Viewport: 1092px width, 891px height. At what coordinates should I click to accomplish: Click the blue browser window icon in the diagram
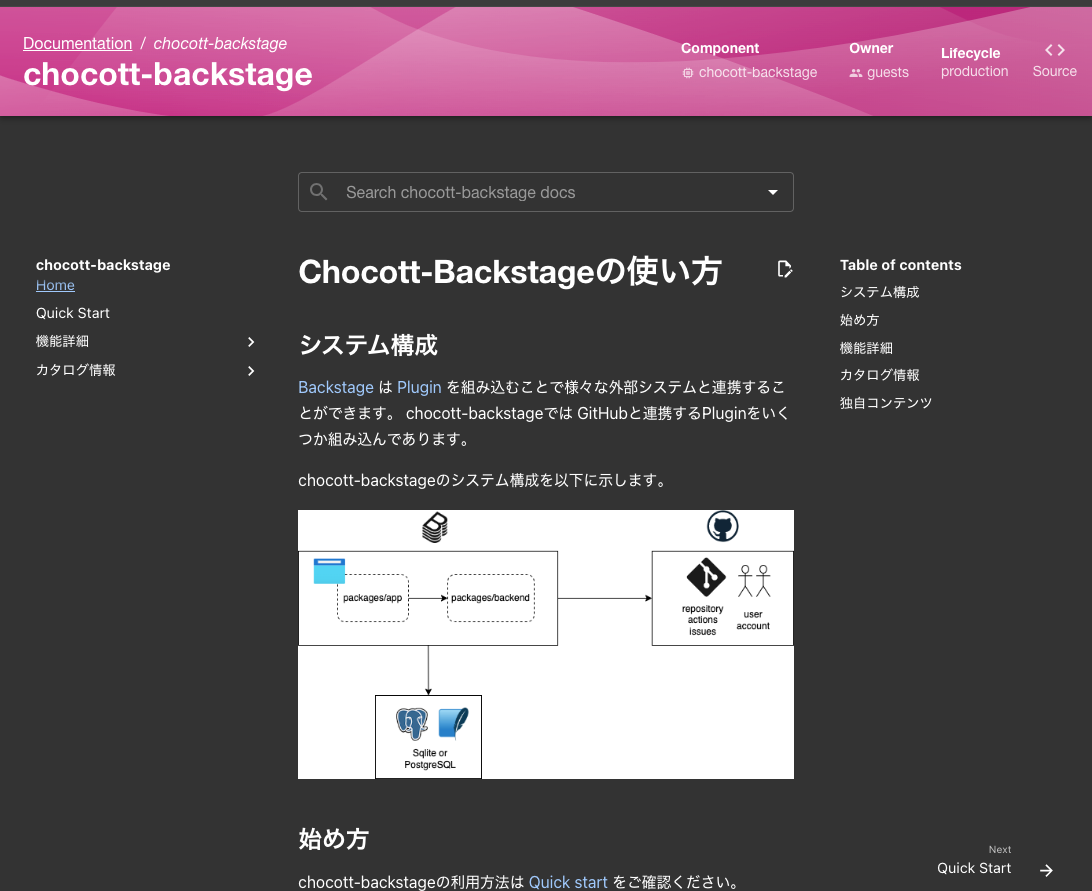click(329, 571)
